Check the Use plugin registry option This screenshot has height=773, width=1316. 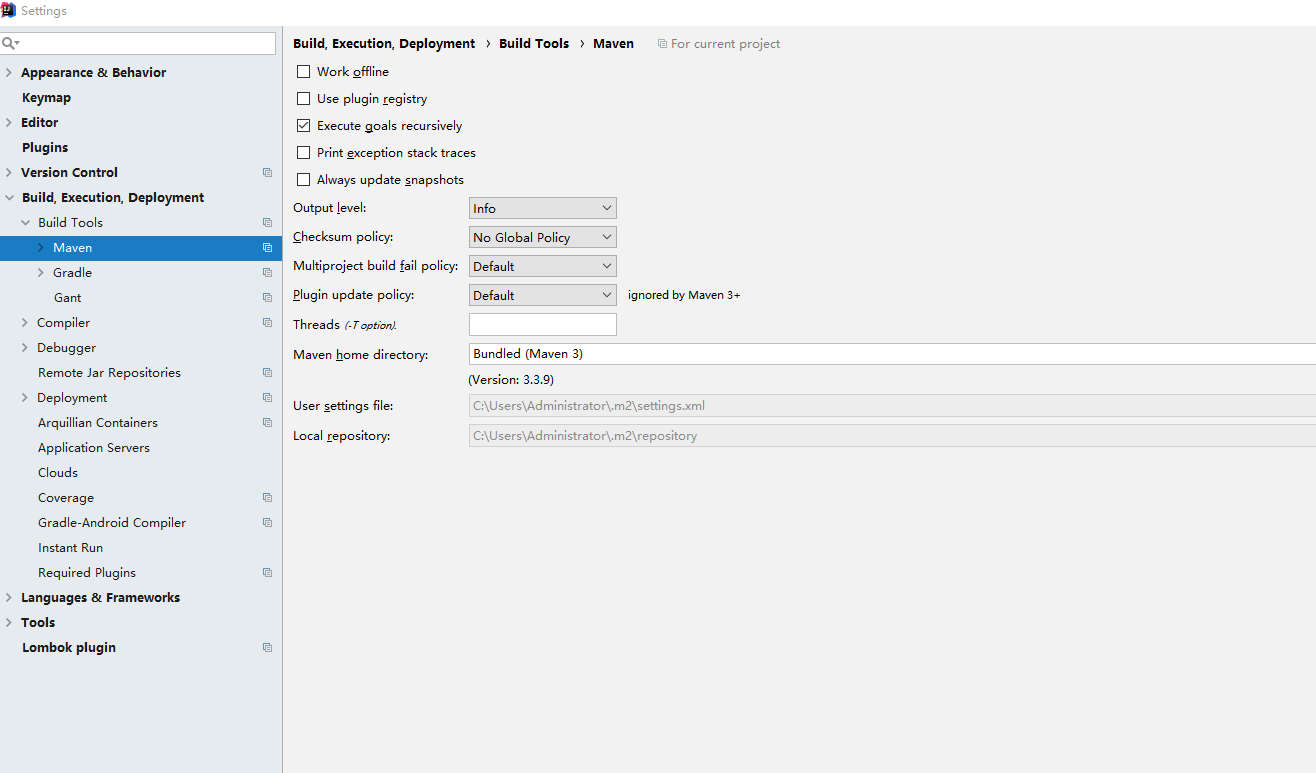(304, 99)
